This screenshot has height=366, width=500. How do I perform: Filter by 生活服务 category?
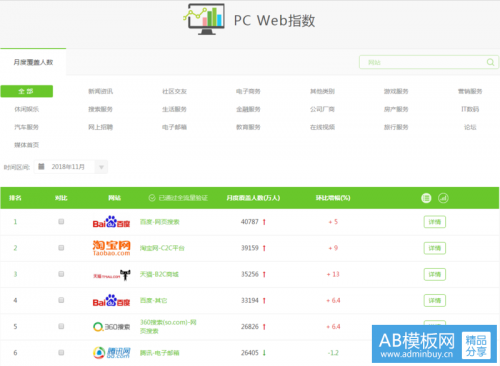[x=174, y=109]
